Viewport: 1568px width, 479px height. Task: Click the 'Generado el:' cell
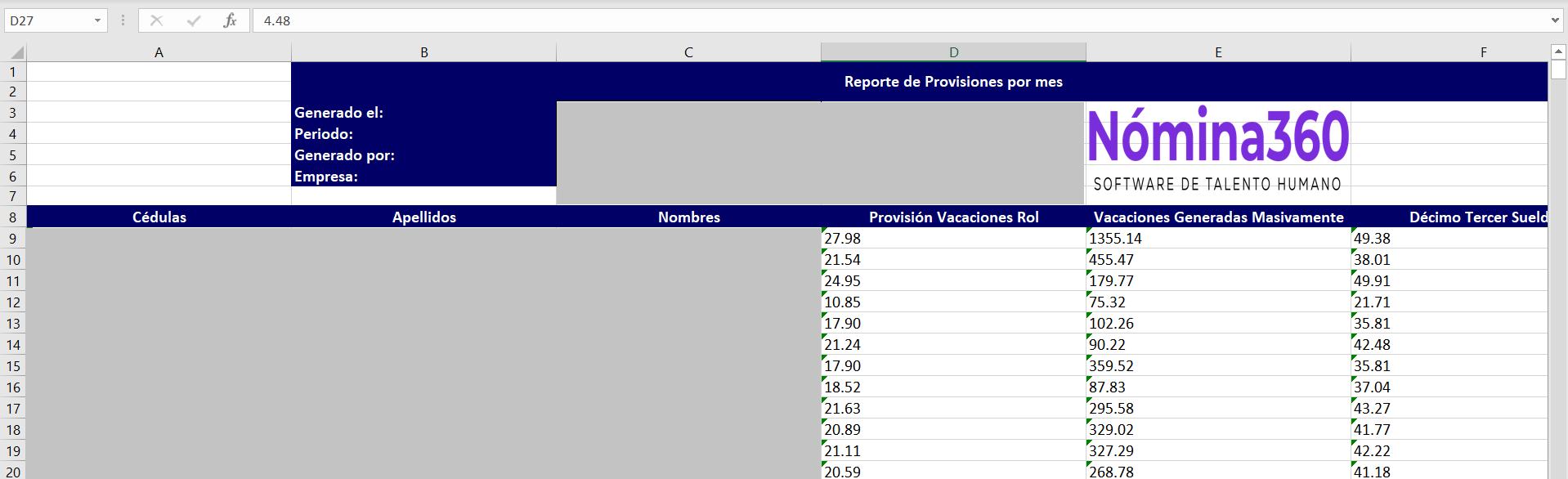[423, 113]
